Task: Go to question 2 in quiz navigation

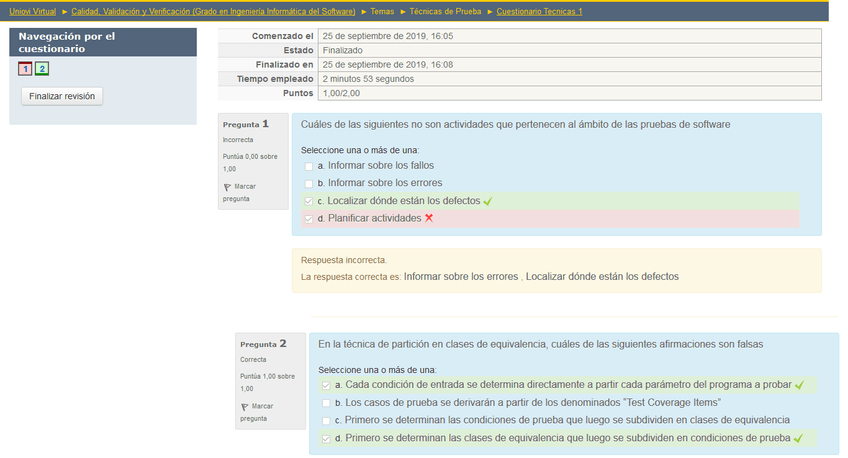Action: 42,68
